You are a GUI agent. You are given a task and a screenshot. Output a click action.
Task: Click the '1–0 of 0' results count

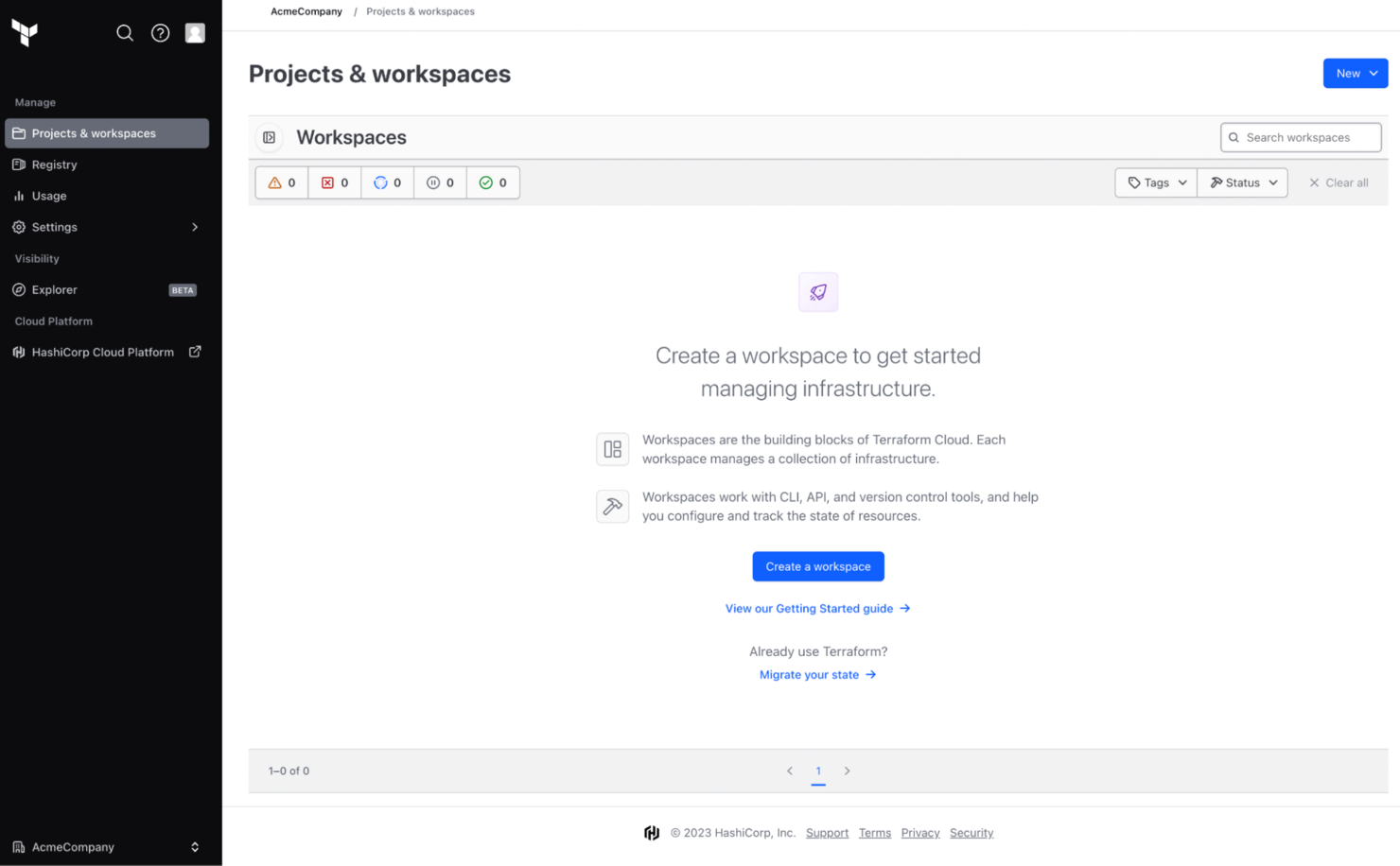click(x=289, y=771)
